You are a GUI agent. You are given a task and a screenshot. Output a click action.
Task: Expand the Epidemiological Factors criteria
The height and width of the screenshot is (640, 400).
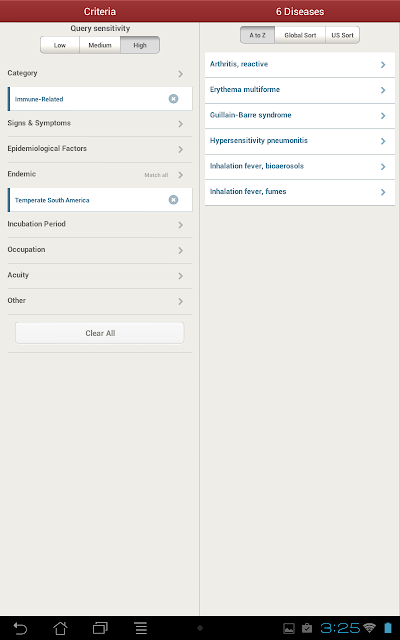click(100, 149)
